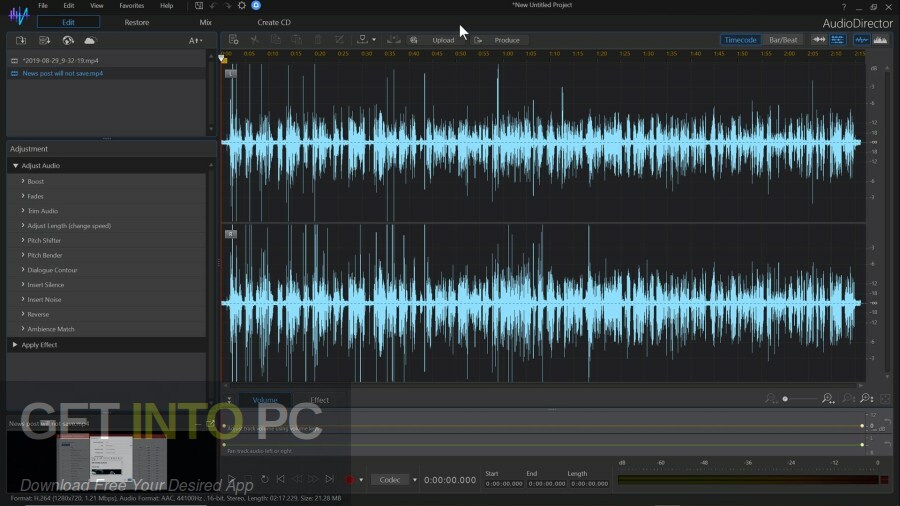Expand the Apply Effect section
This screenshot has width=900, height=506.
point(15,345)
